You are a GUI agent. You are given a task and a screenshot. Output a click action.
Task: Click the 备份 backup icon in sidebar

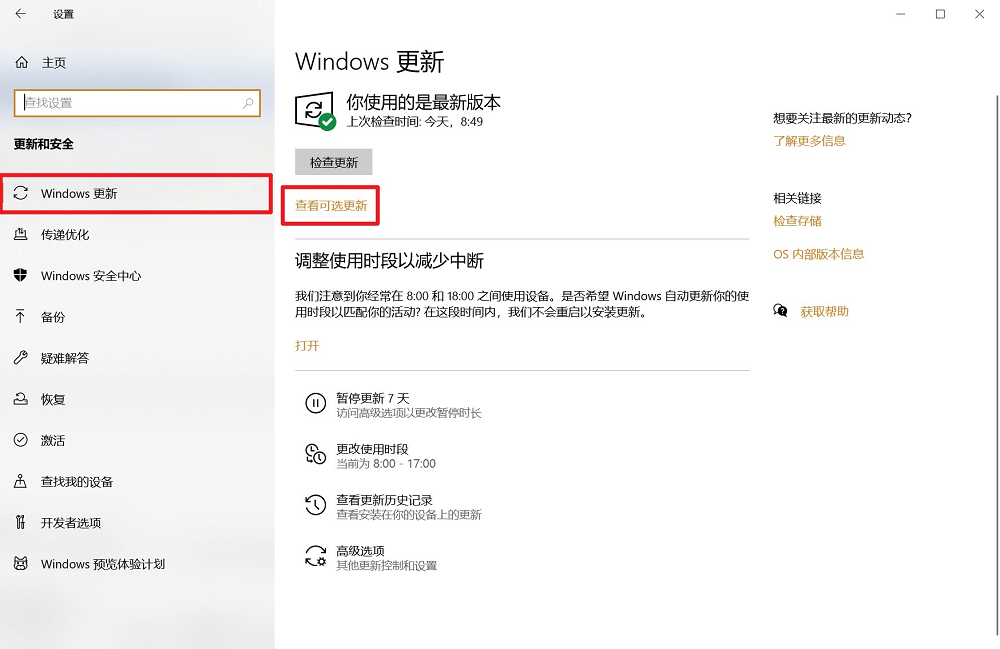point(22,317)
